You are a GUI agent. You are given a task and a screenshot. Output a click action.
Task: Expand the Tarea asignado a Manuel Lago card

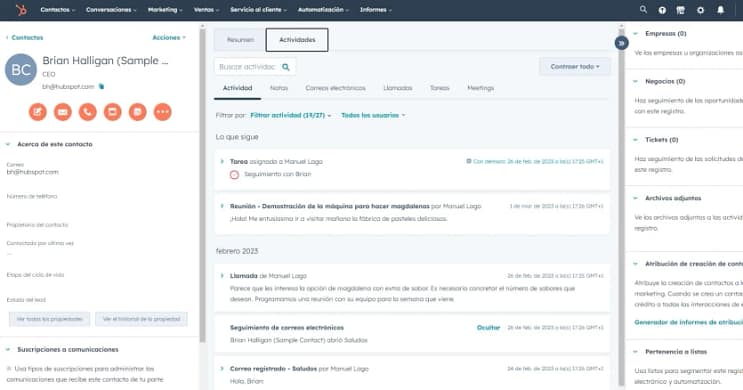[x=222, y=162]
